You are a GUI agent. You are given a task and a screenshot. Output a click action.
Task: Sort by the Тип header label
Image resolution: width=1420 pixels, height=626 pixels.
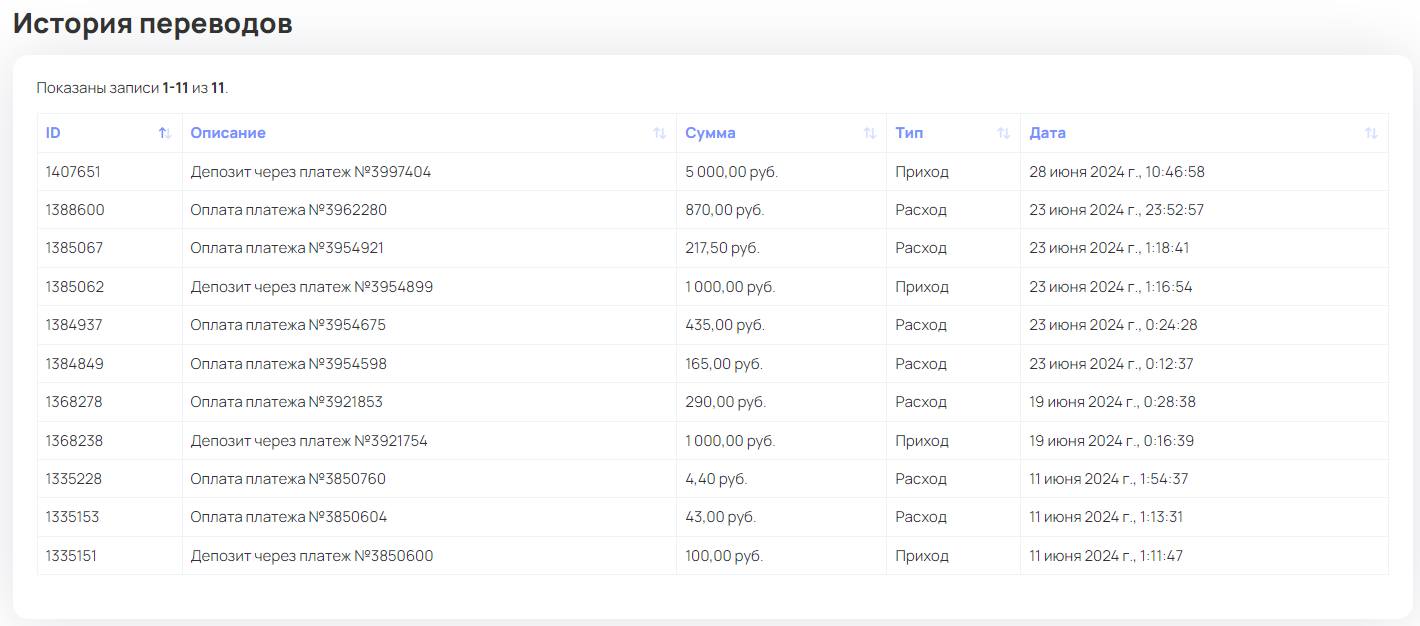(909, 133)
